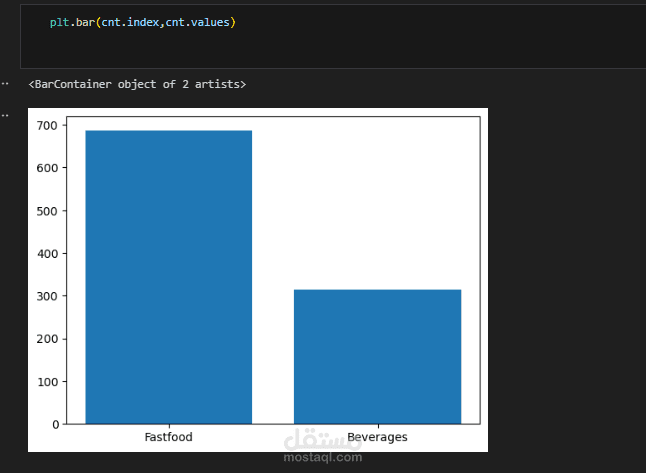Screen dimensions: 646x473
Task: Select the BarContainer output text
Action: pyautogui.click(x=137, y=84)
